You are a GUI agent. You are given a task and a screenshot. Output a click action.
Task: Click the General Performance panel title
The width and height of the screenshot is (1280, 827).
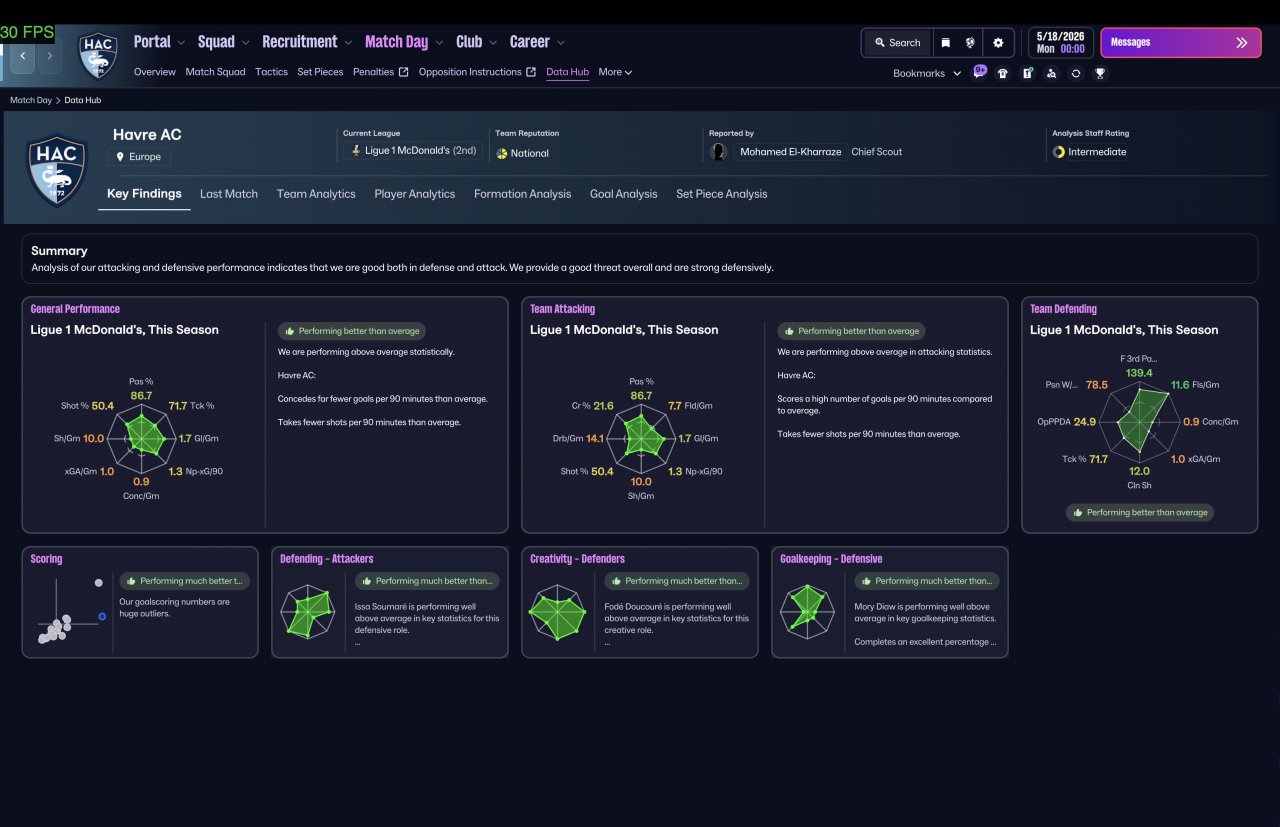pyautogui.click(x=75, y=309)
